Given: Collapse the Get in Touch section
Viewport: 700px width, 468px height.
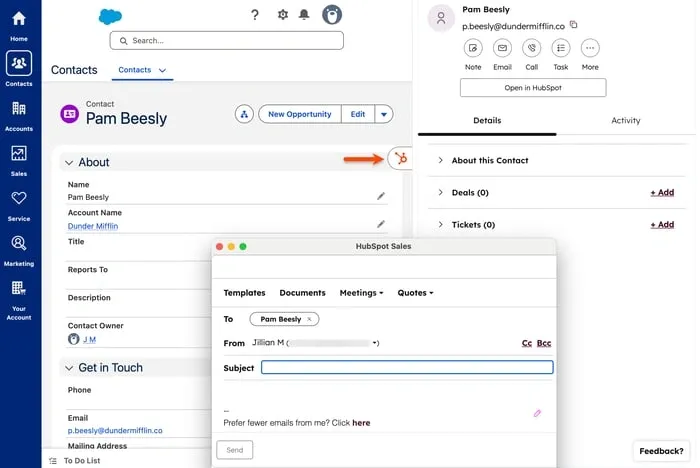Looking at the screenshot, I should (69, 367).
